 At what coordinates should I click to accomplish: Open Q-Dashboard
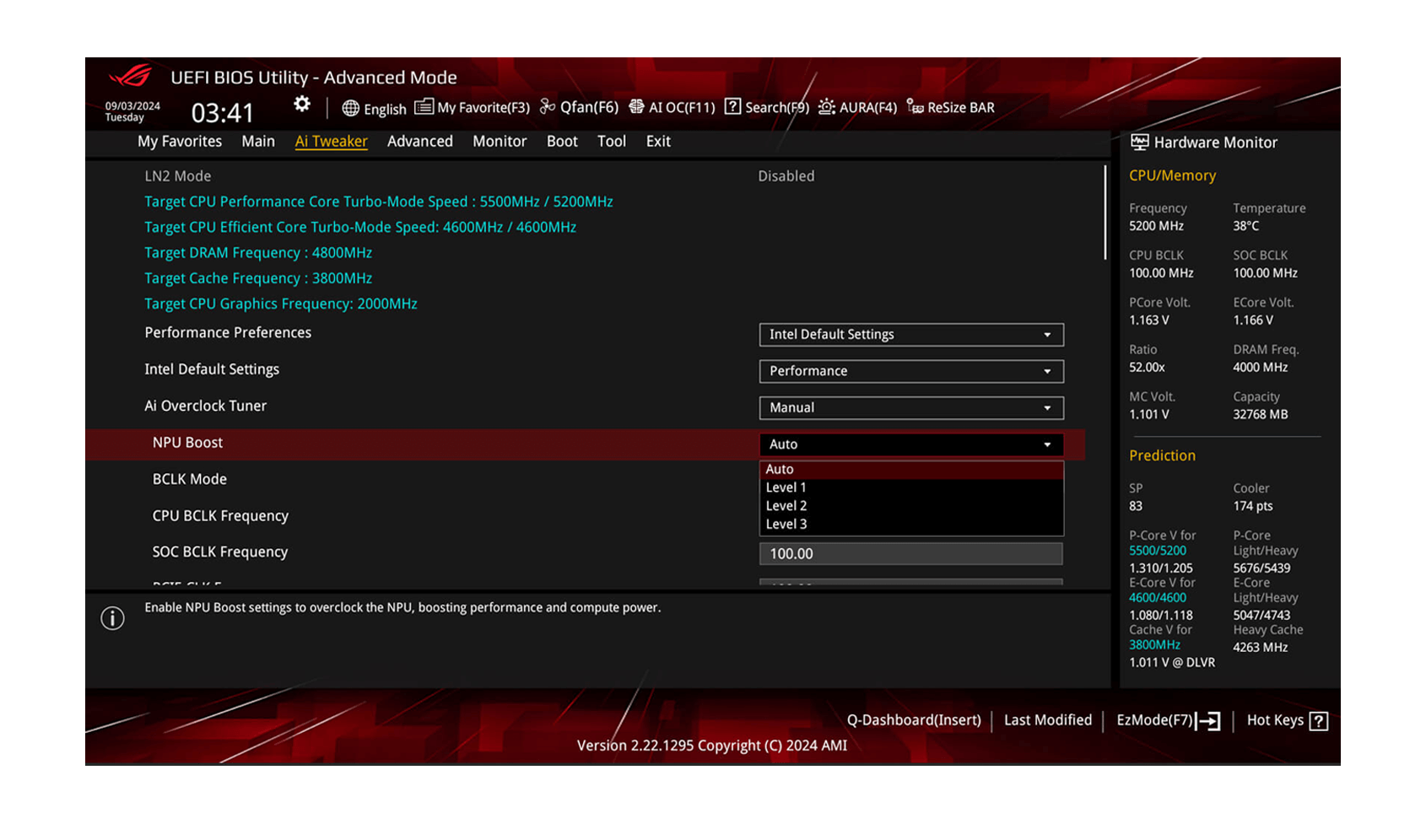[x=914, y=720]
